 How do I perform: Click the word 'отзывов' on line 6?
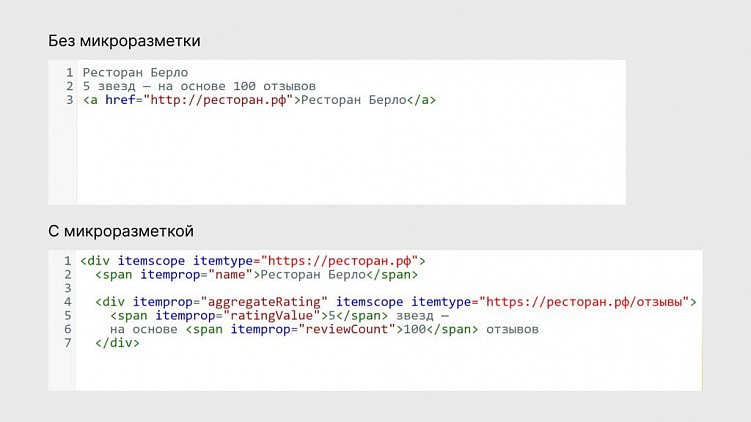pyautogui.click(x=512, y=329)
